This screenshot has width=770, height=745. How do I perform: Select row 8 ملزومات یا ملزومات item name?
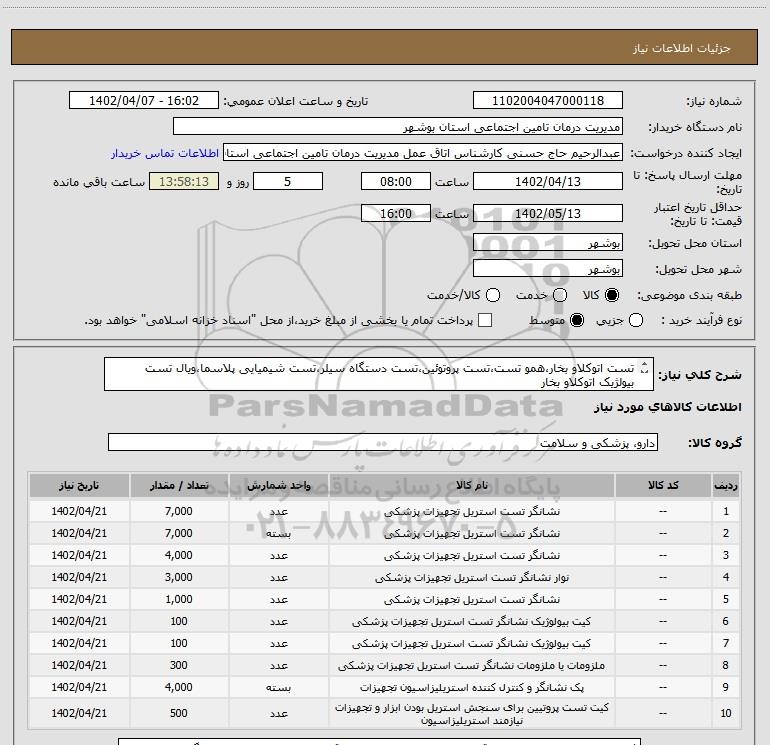pyautogui.click(x=471, y=665)
